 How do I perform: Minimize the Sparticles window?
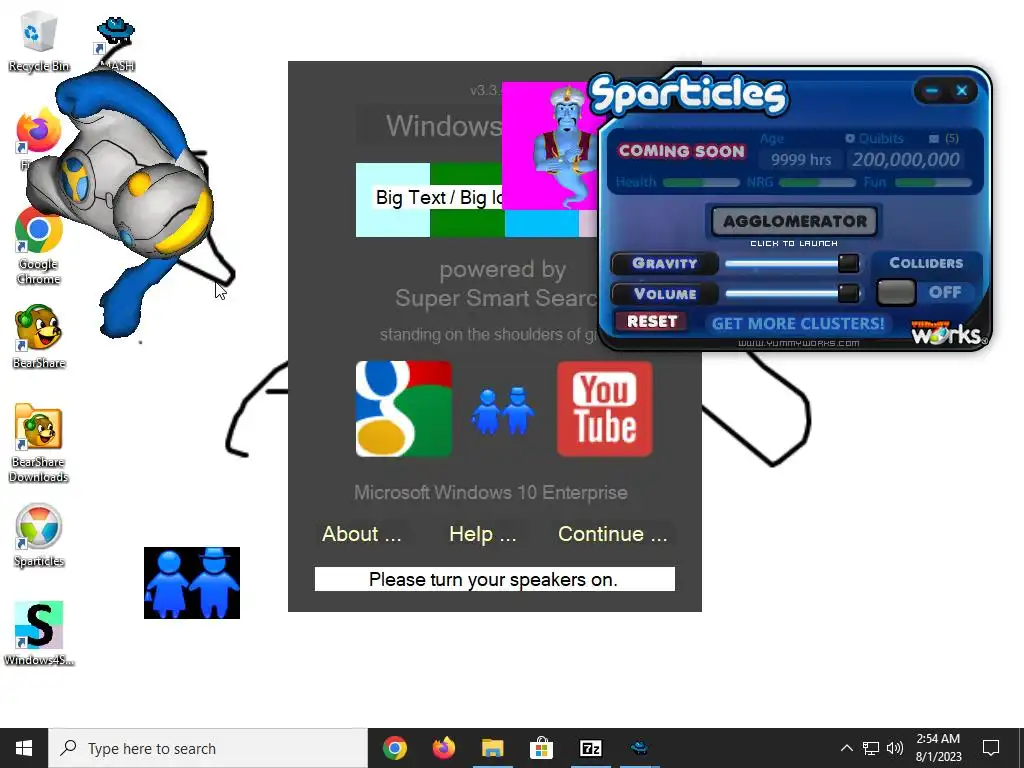point(932,91)
